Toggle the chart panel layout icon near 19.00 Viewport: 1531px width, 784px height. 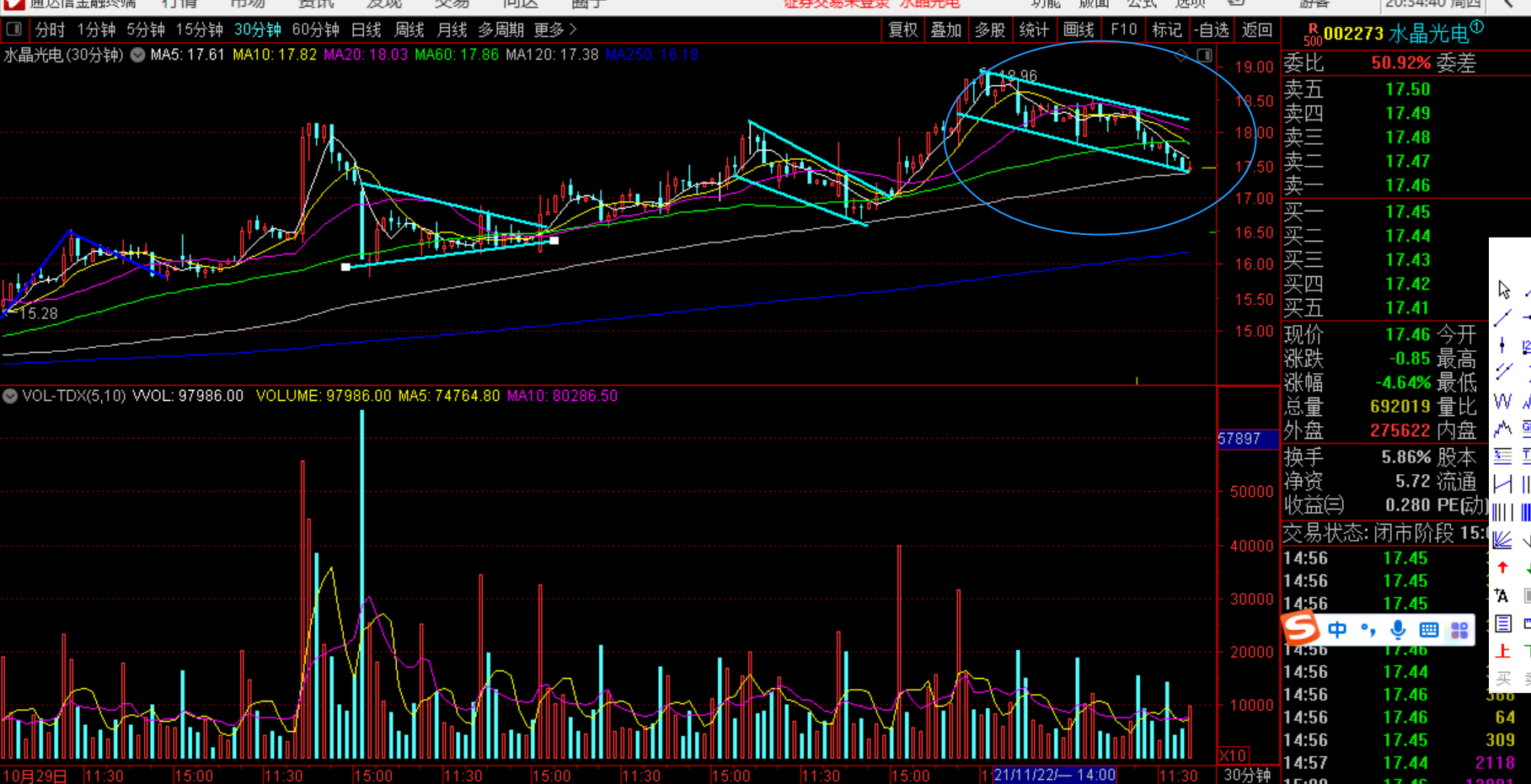point(1205,56)
